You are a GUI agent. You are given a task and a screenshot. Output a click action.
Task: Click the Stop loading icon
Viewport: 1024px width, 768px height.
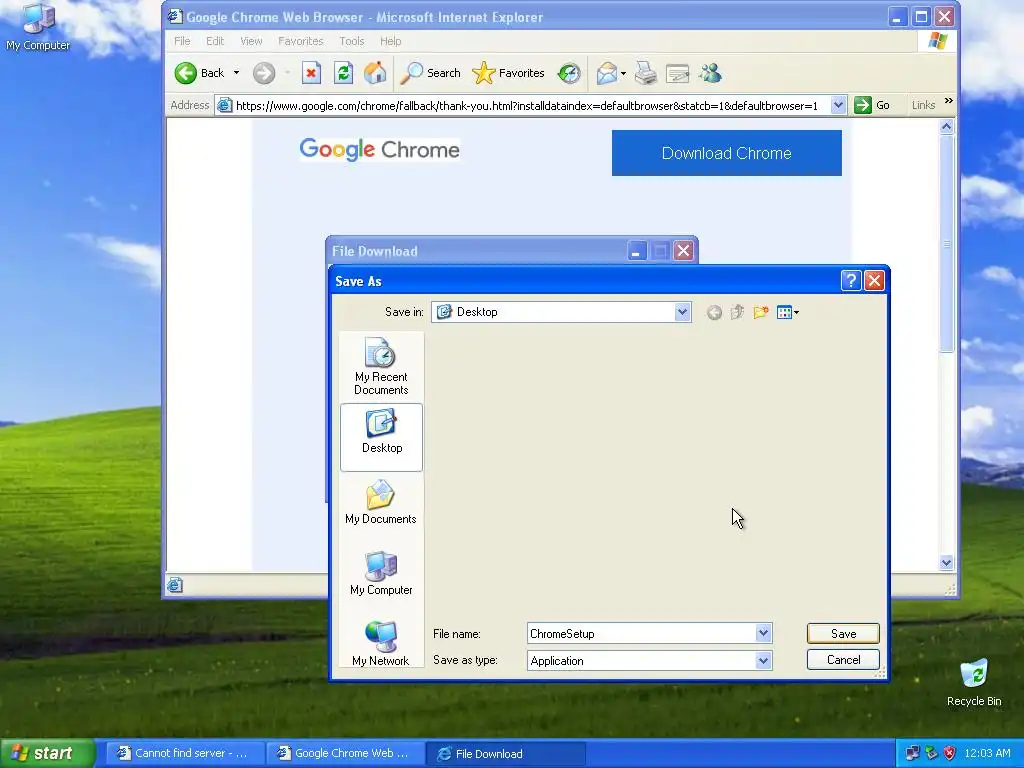click(312, 73)
